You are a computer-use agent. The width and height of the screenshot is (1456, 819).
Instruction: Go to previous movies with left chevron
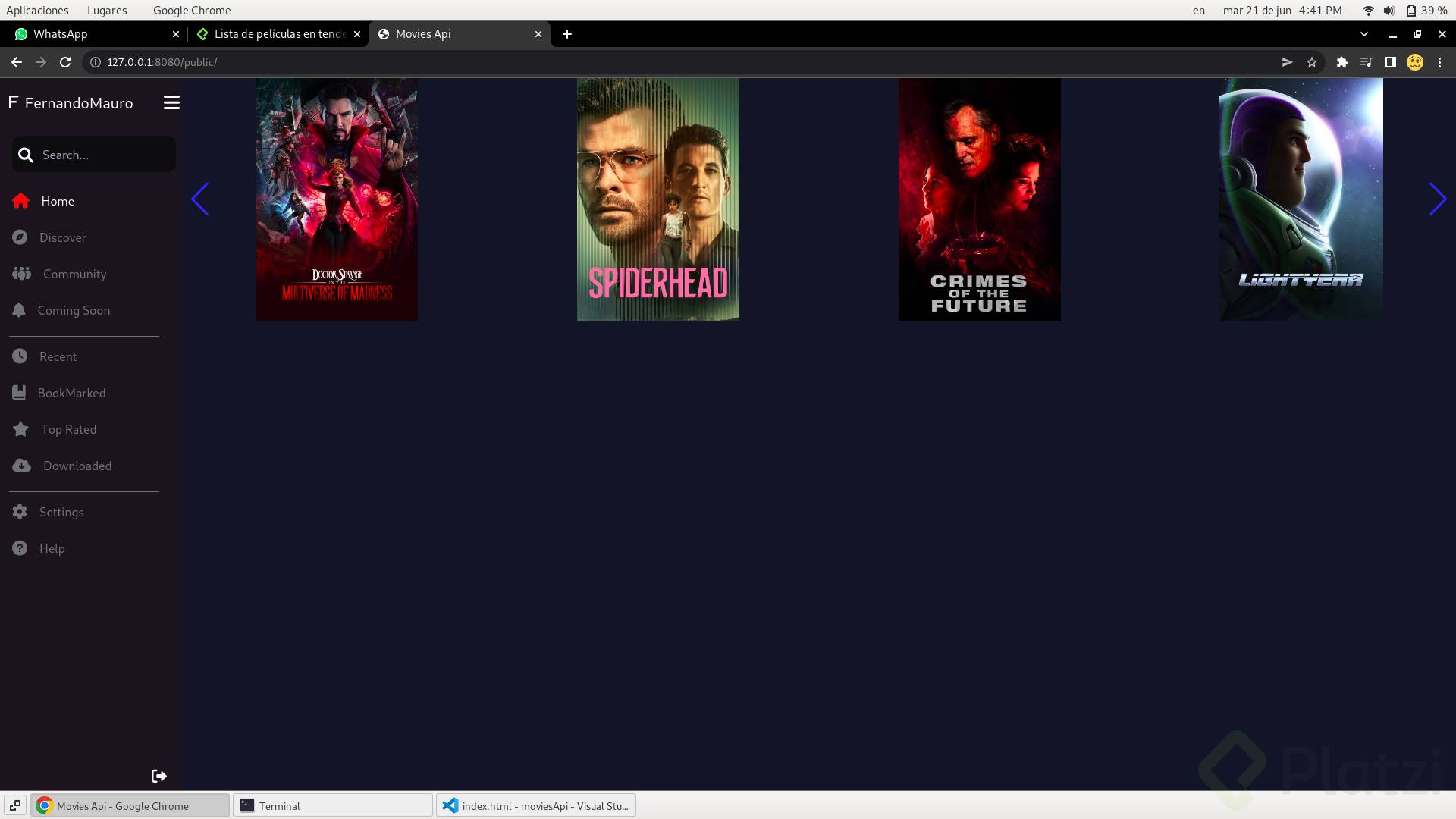click(x=200, y=199)
